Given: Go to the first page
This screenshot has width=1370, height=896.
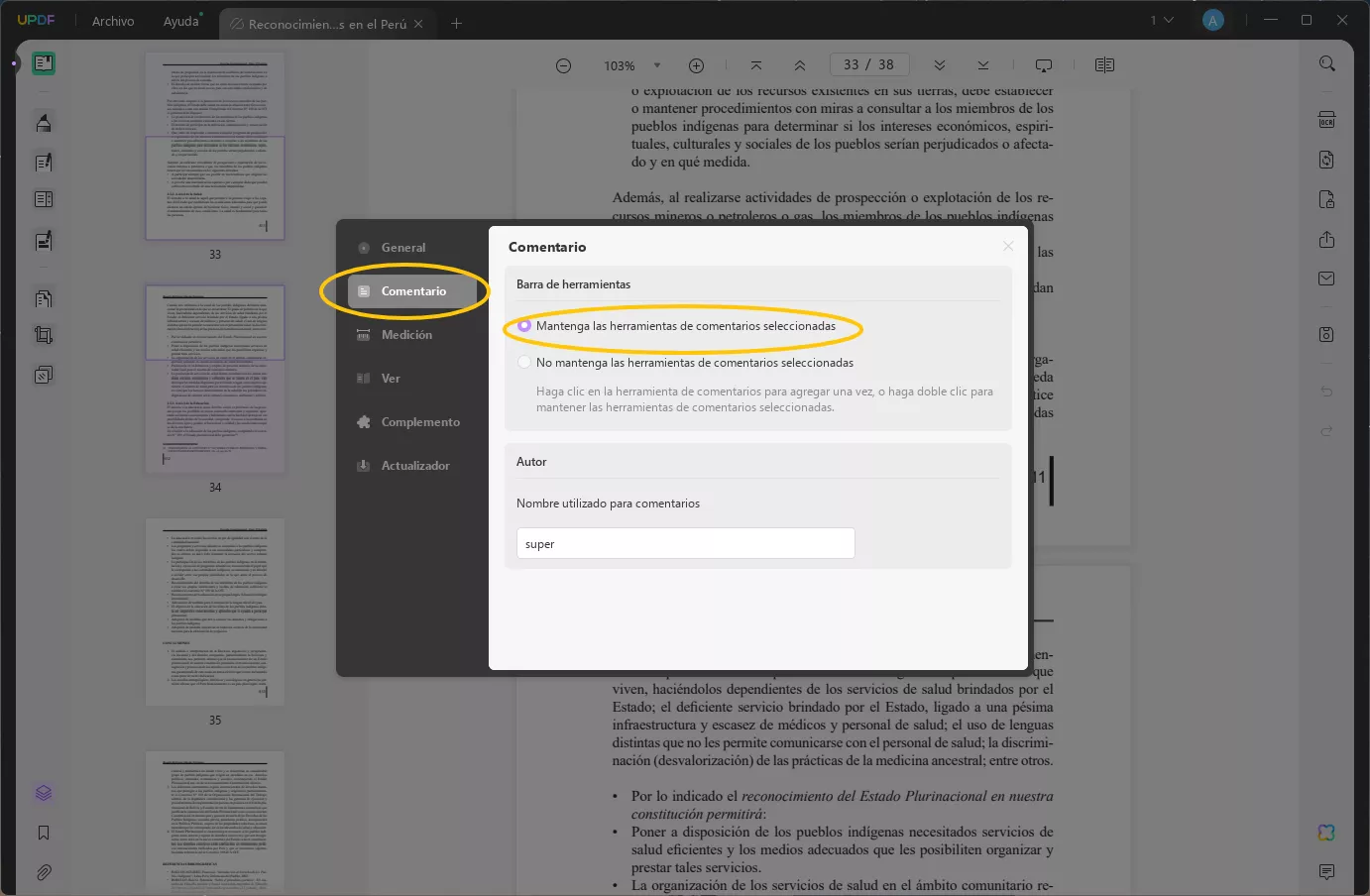Looking at the screenshot, I should (756, 65).
